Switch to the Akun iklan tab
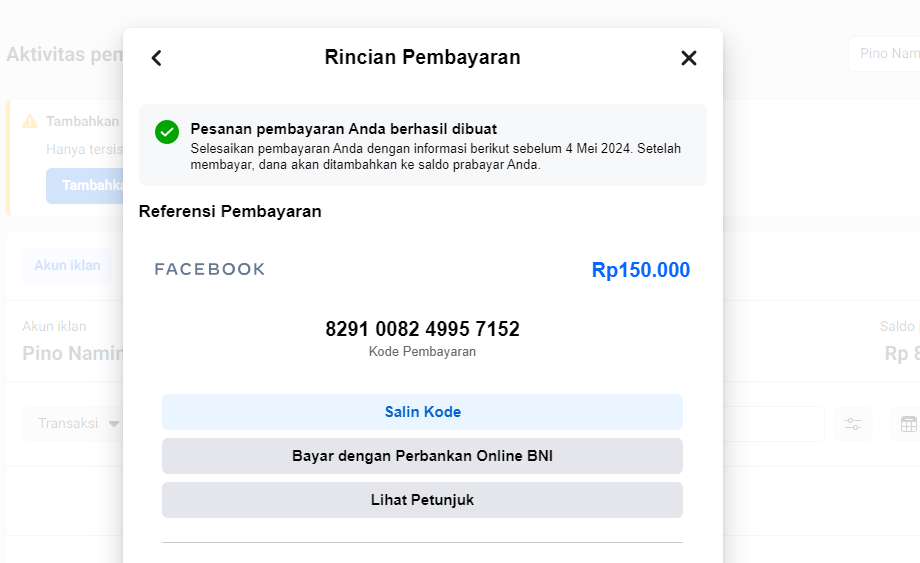Viewport: 920px width, 563px height. [67, 265]
